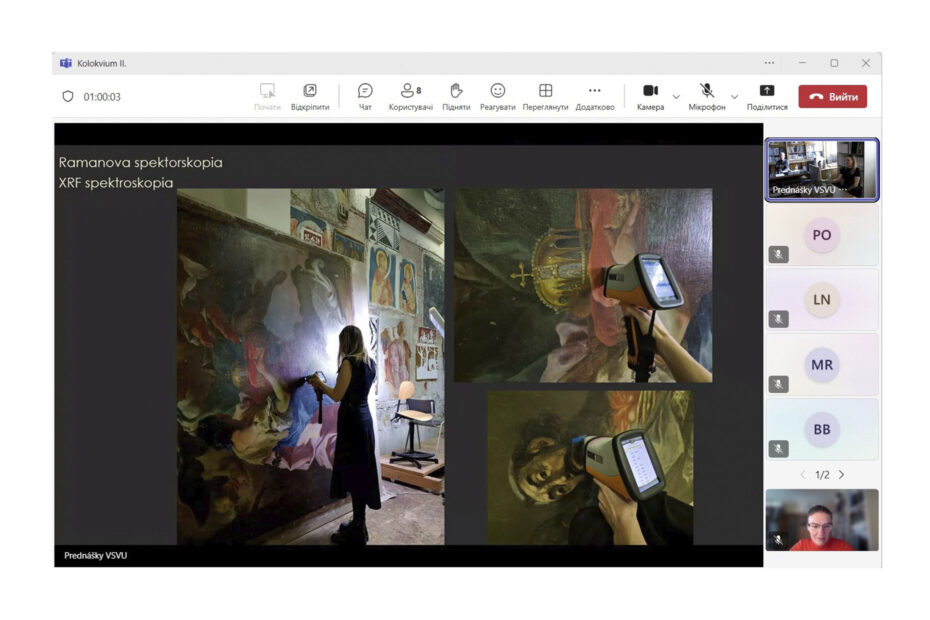The height and width of the screenshot is (620, 930).
Task: Click the shield security icon beside timer
Action: click(68, 96)
